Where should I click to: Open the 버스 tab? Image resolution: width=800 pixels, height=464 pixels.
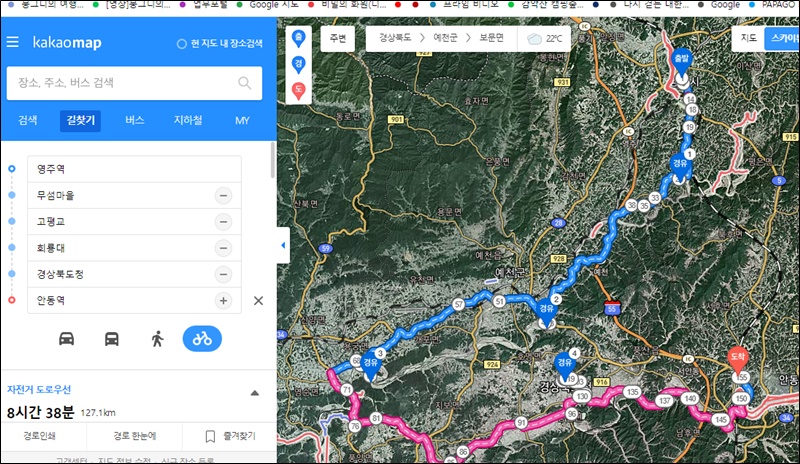(x=135, y=120)
